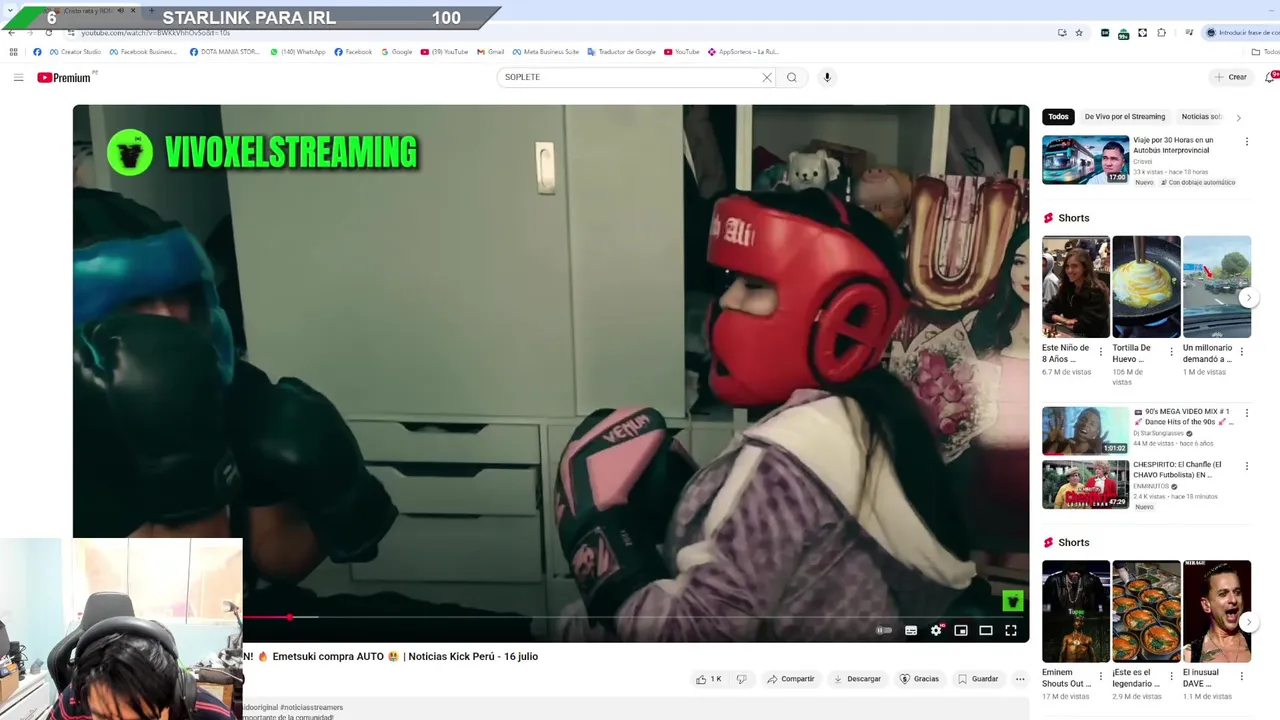Save video with the Guardar button
This screenshot has width=1280, height=720.
tap(978, 679)
